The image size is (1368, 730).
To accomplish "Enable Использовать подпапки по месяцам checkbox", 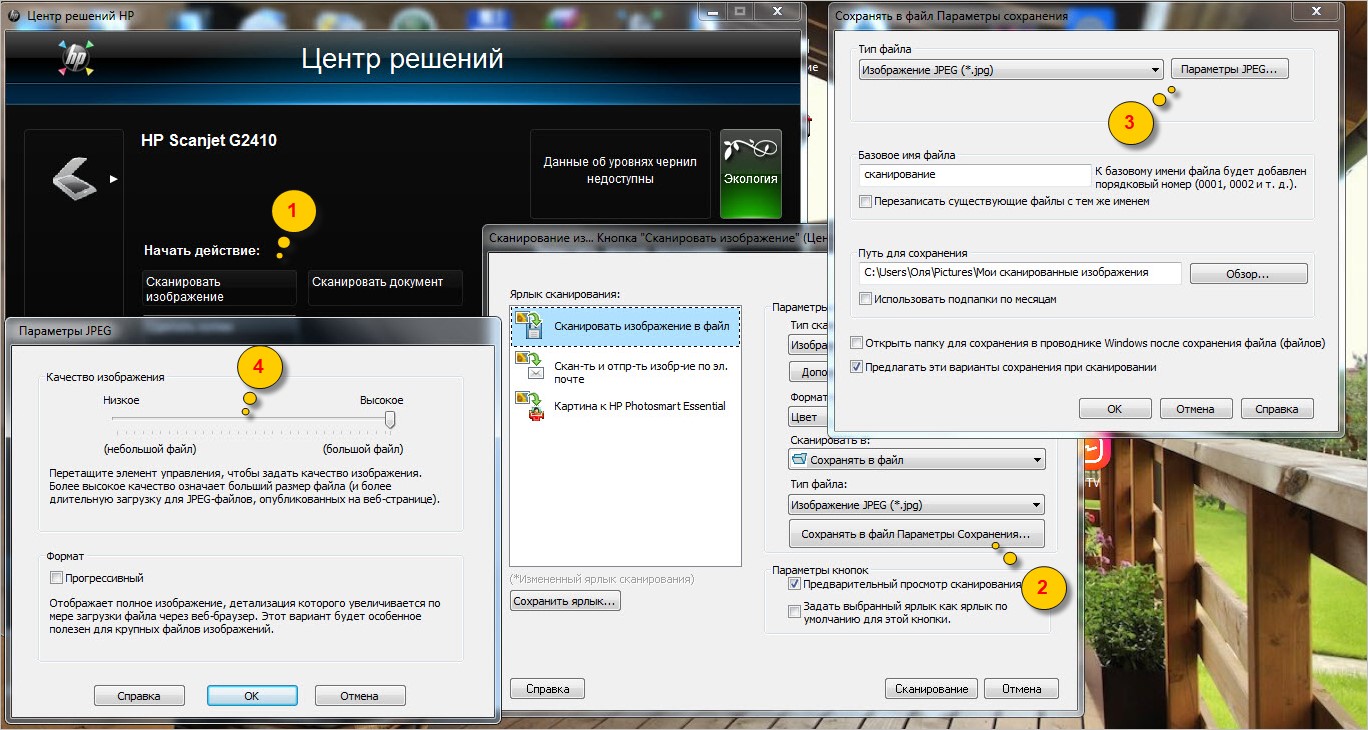I will (x=865, y=299).
